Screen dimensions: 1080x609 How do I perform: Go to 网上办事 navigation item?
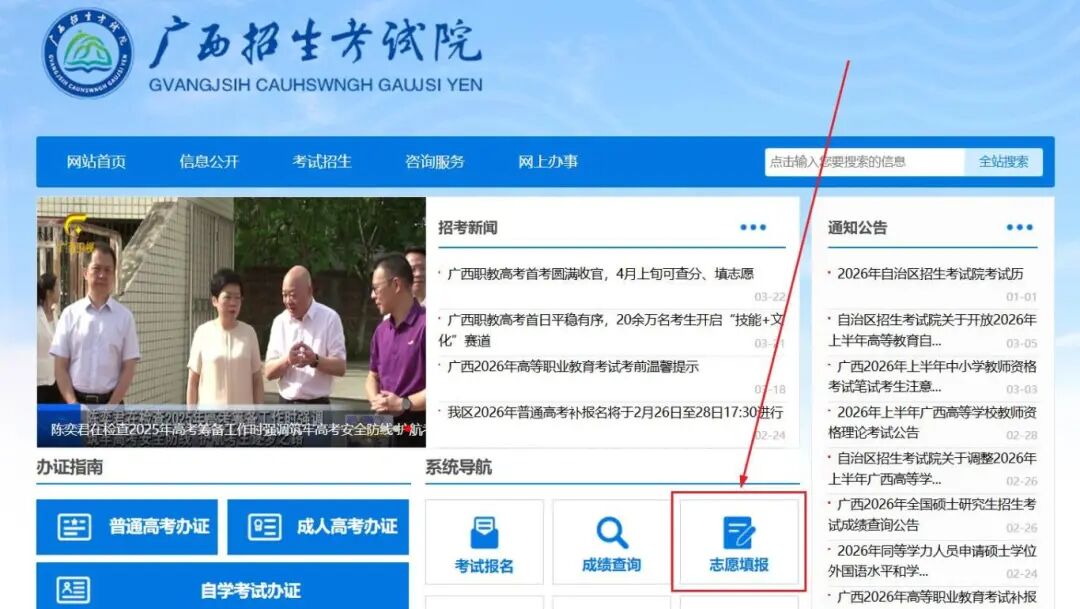click(548, 162)
